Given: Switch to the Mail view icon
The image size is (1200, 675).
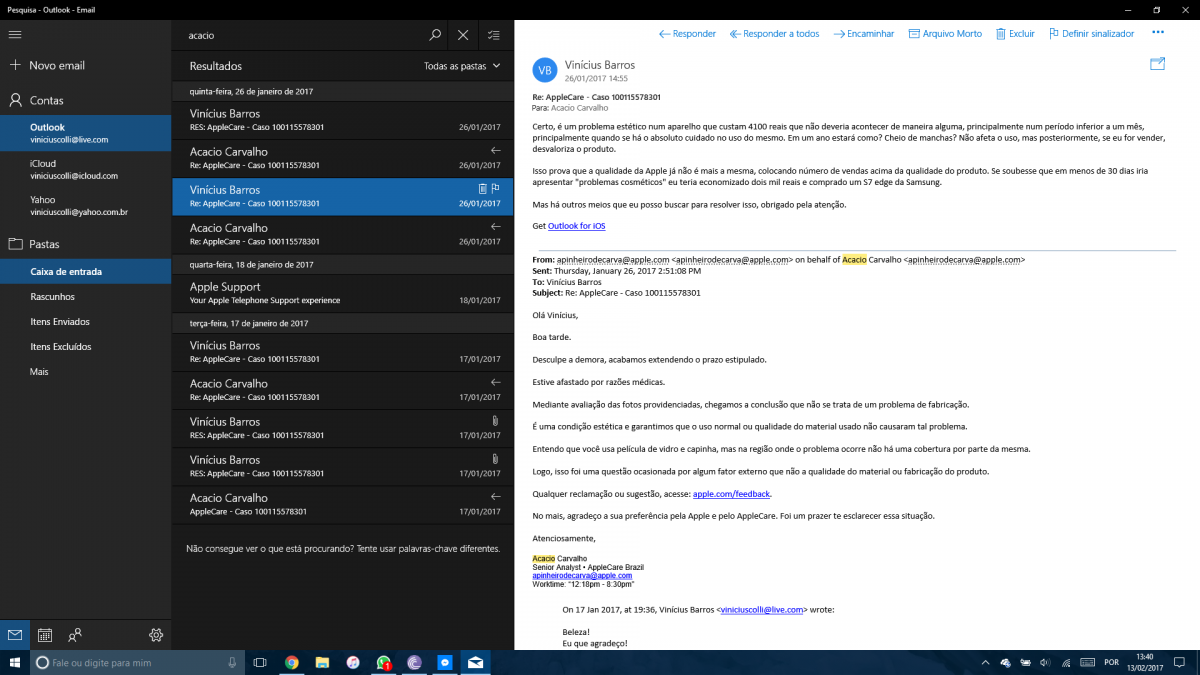Looking at the screenshot, I should (x=14, y=634).
